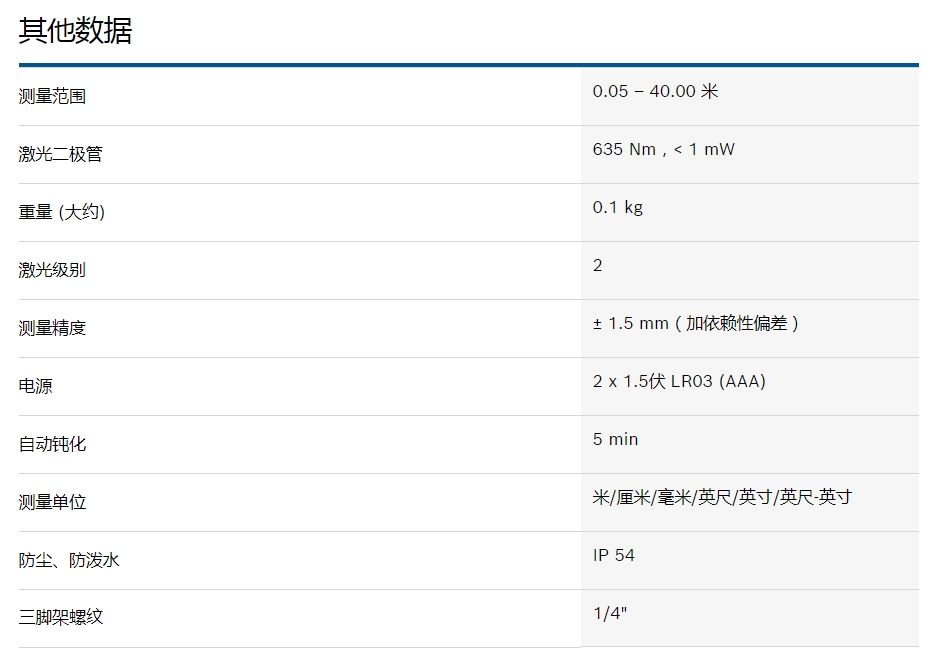The height and width of the screenshot is (664, 936).
Task: Select the IP 54 rating value
Action: coord(613,555)
